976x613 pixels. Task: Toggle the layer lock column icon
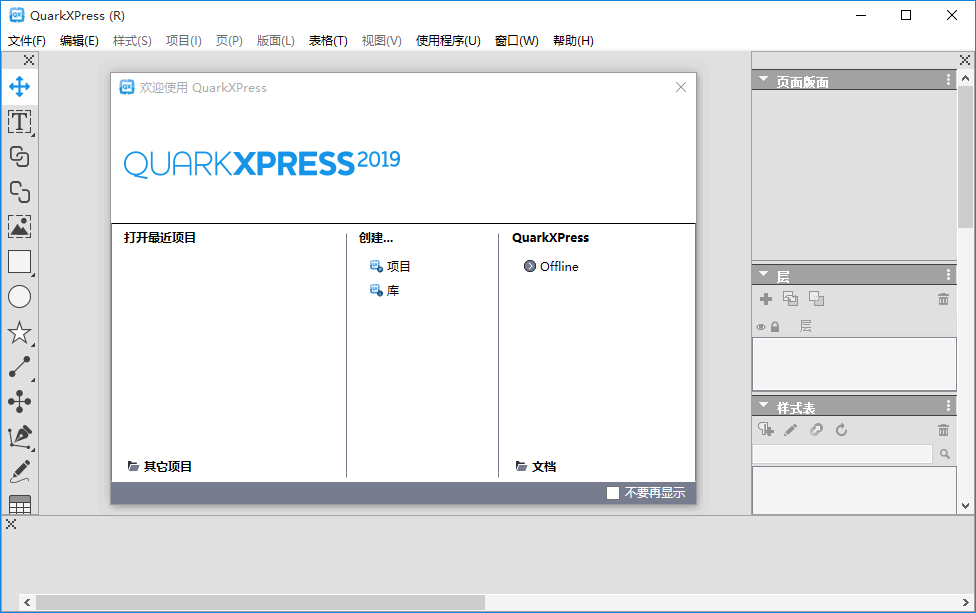775,327
